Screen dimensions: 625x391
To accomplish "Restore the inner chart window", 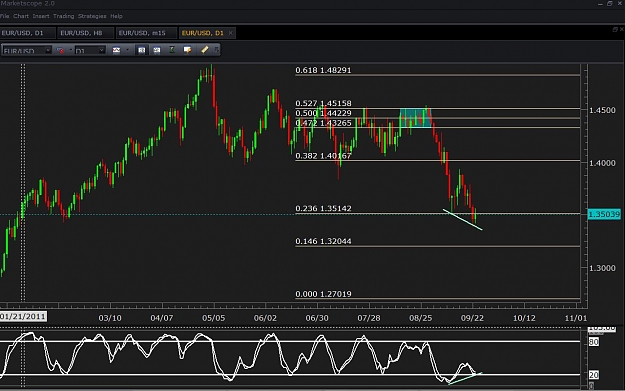I will click(x=615, y=29).
